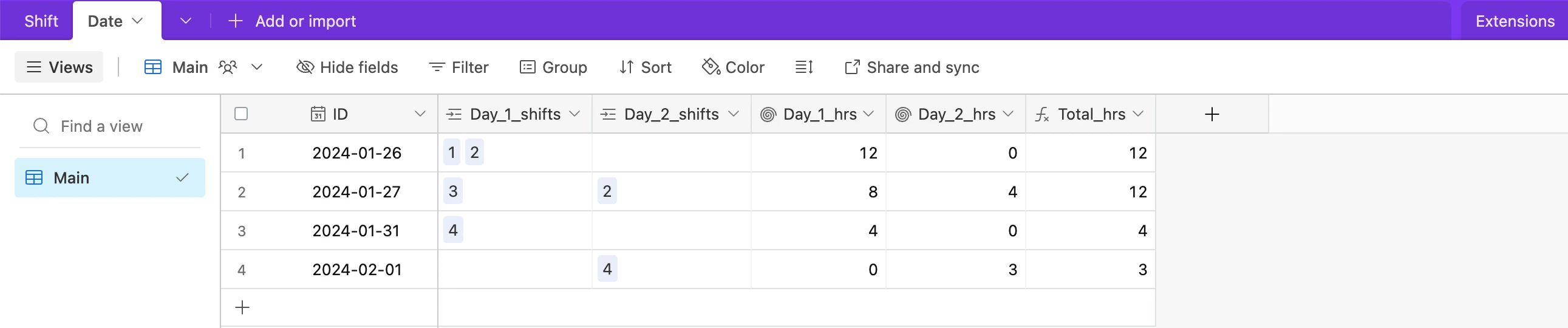Screen dimensions: 1568x328
Task: Open the Extensions panel
Action: (x=1515, y=21)
